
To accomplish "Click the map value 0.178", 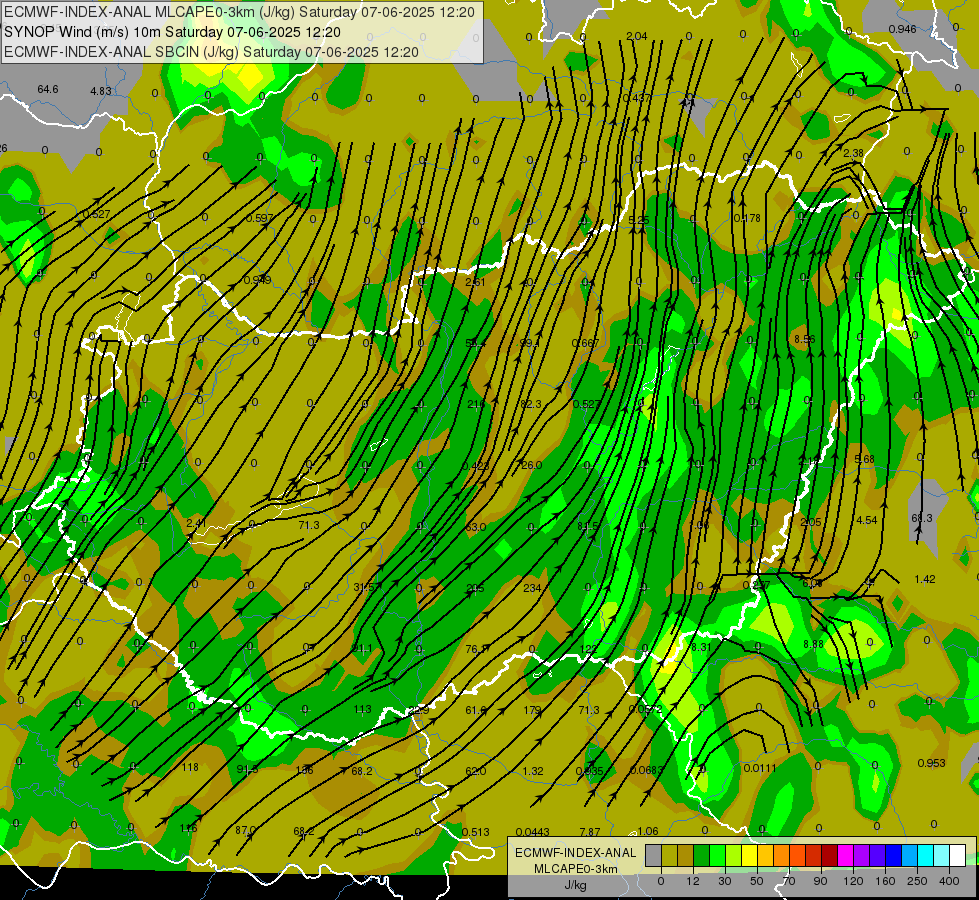I will [747, 218].
